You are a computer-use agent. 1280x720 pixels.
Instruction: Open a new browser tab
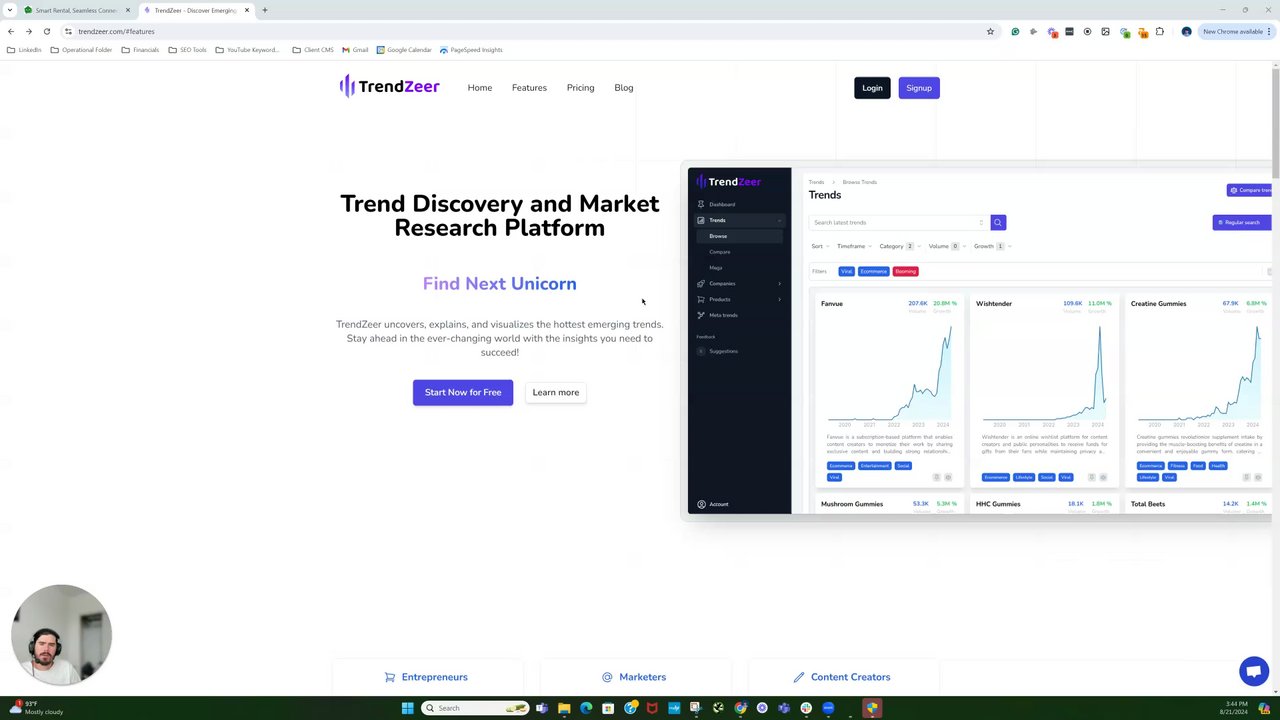265,10
